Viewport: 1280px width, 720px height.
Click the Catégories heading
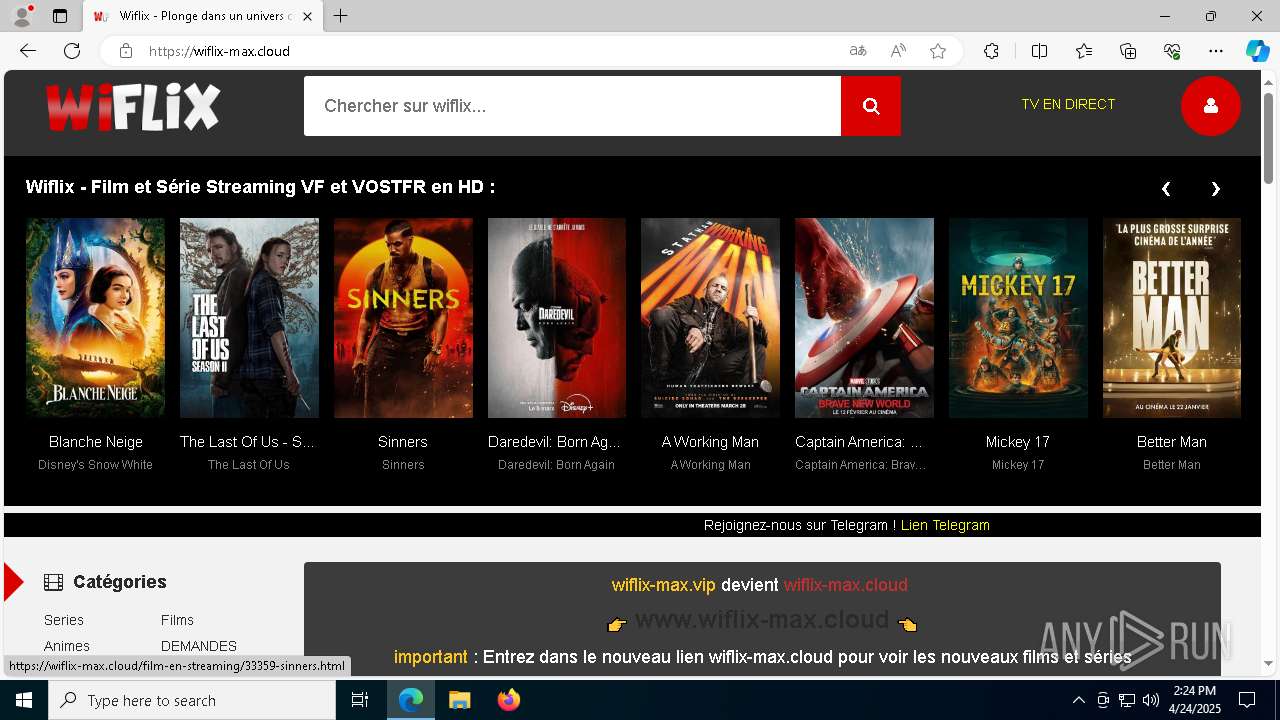tap(120, 582)
